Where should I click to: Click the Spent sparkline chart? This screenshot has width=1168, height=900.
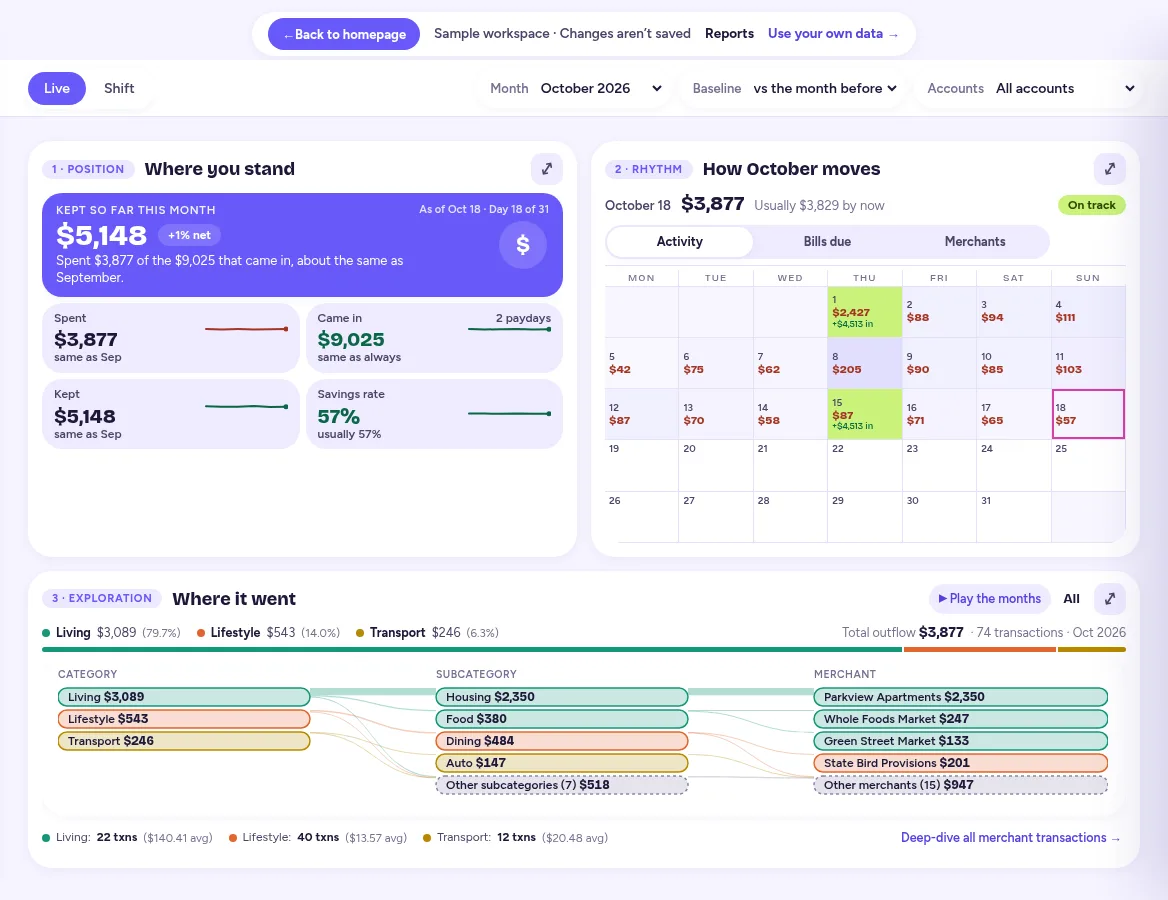click(x=247, y=329)
